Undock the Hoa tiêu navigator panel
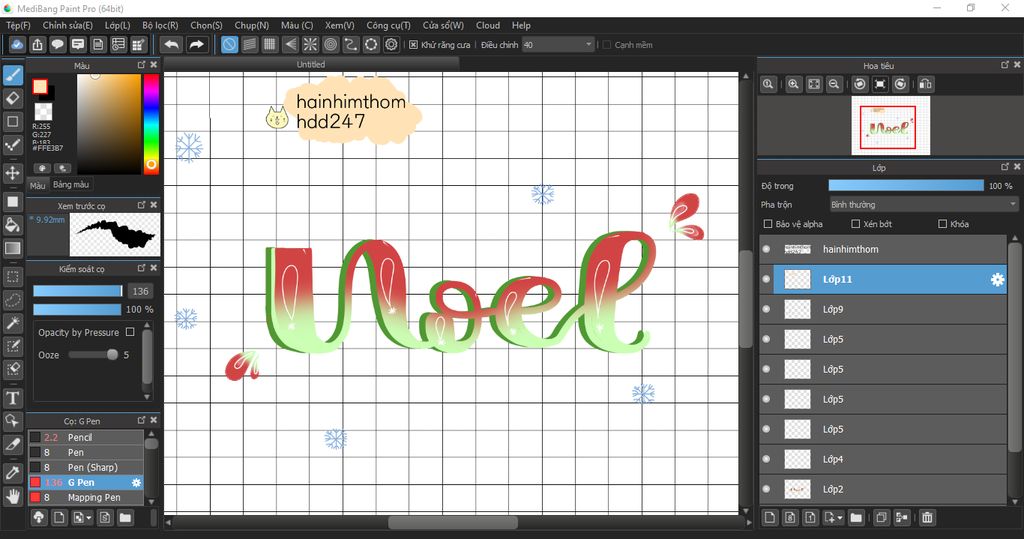Screen dimensions: 1024x539 click(x=1005, y=65)
